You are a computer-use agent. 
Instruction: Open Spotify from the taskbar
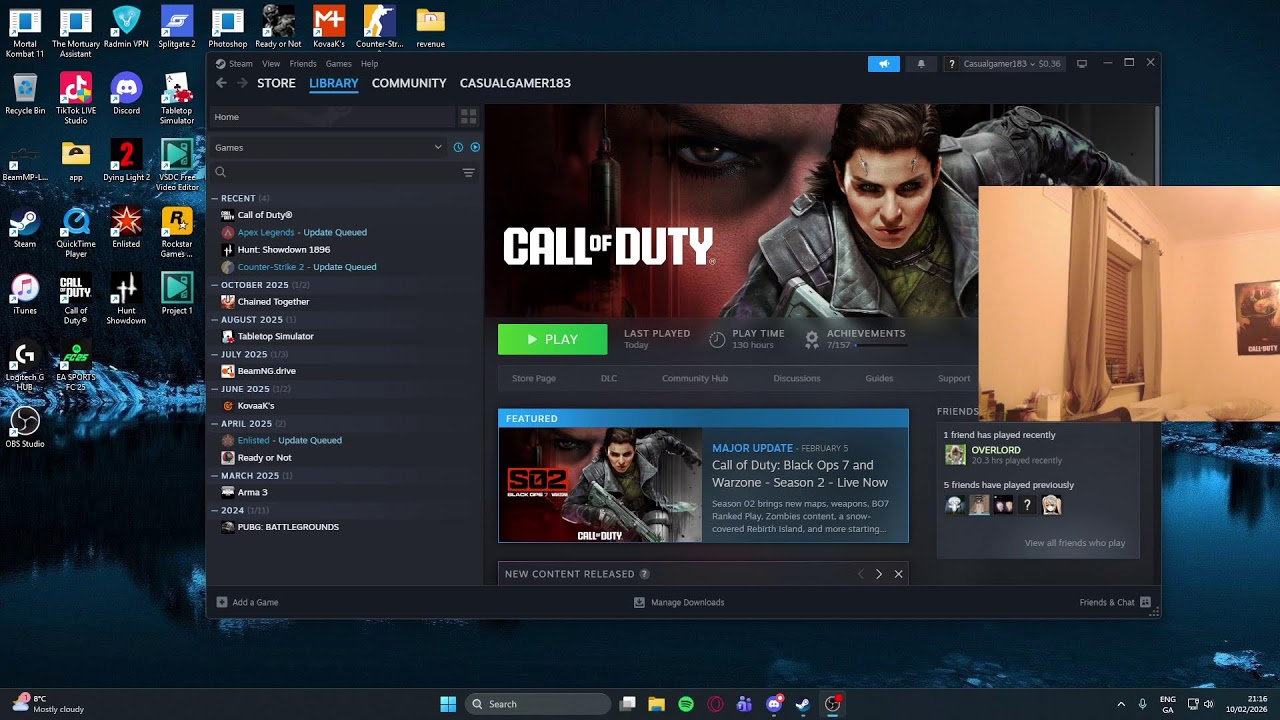click(686, 704)
